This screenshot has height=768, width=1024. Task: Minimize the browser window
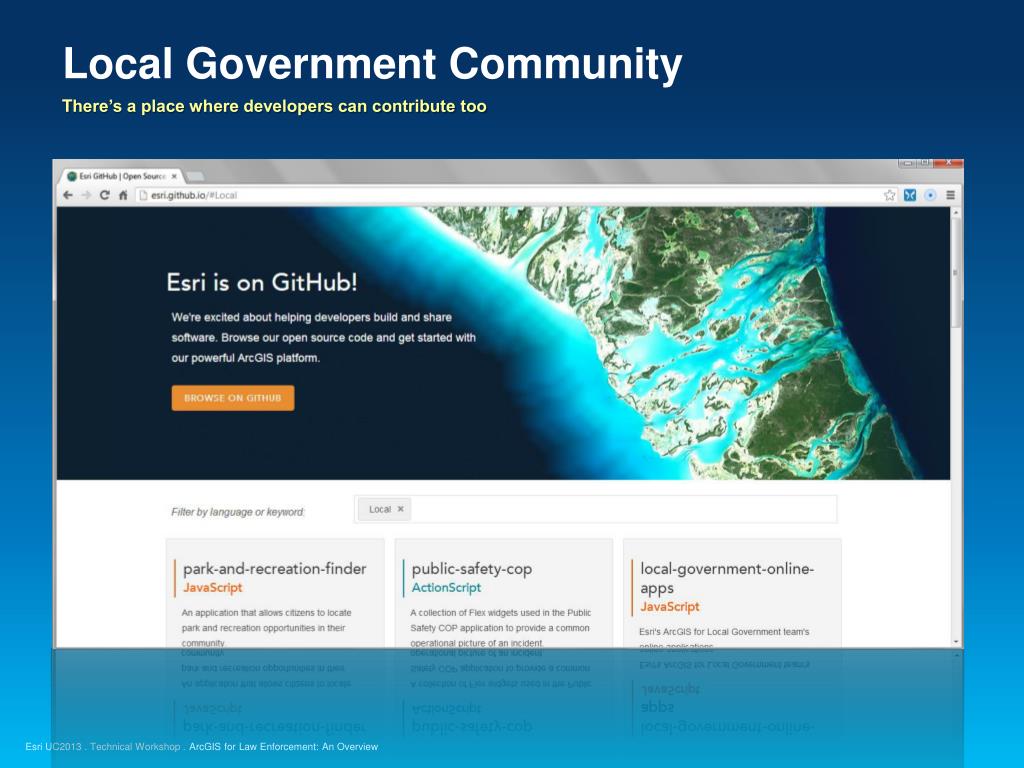coord(908,163)
